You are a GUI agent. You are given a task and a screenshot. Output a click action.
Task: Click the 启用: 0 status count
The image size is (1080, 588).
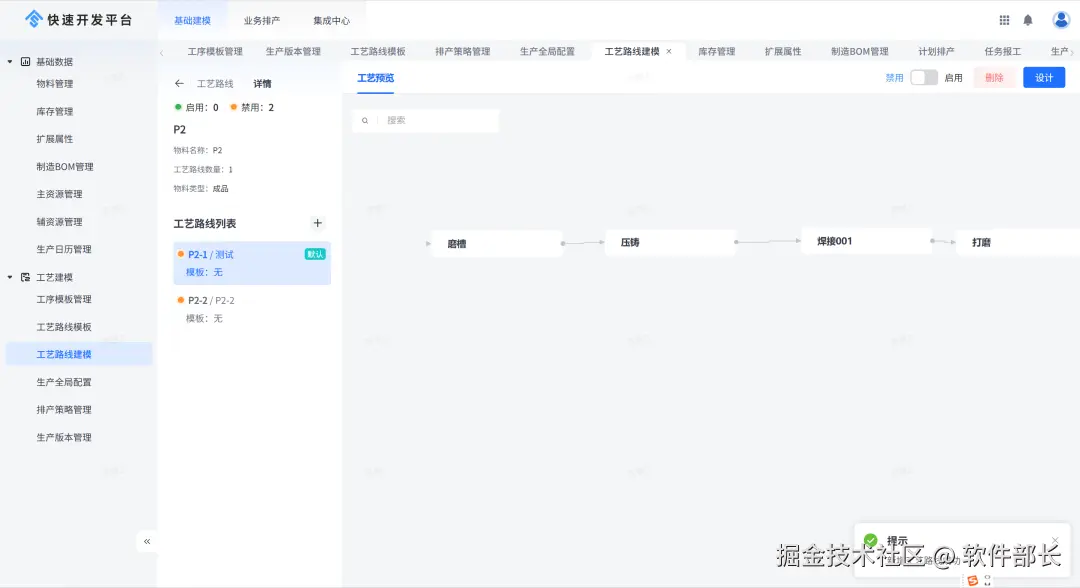click(x=196, y=107)
